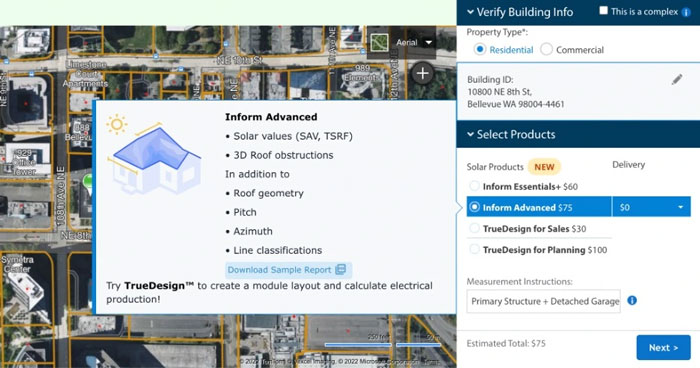Viewport: 700px width, 368px height.
Task: Collapse the Select Products section
Action: pos(470,134)
